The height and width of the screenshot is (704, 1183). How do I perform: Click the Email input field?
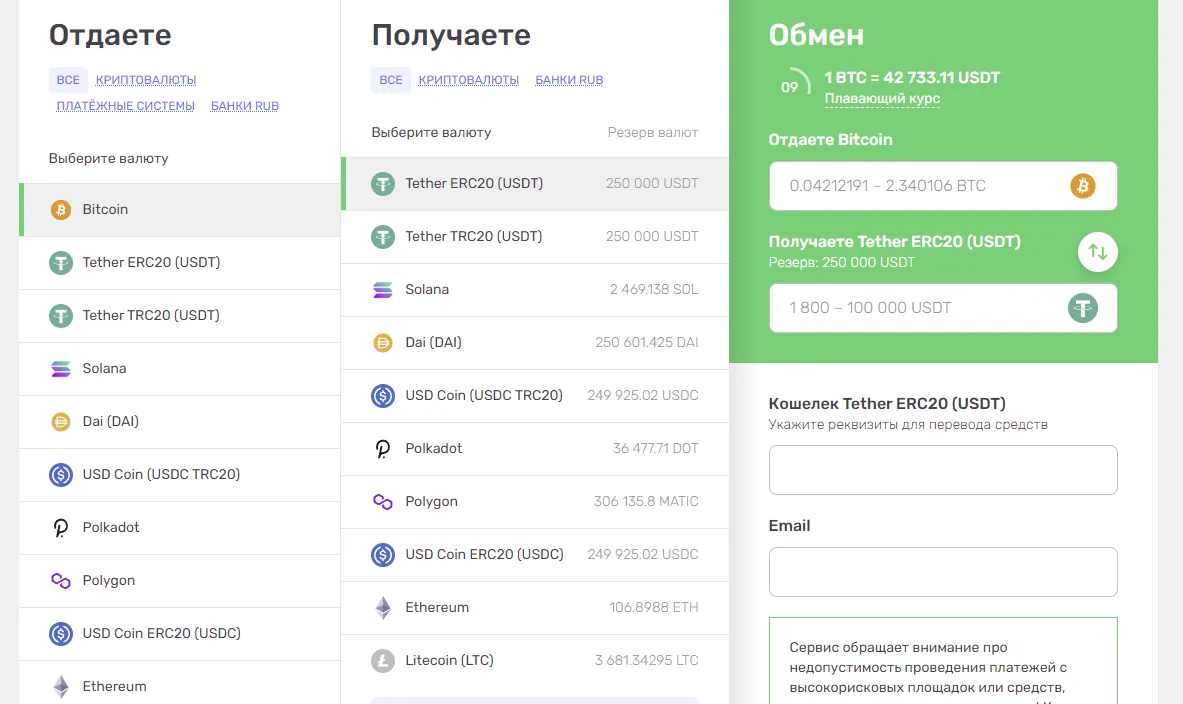942,572
